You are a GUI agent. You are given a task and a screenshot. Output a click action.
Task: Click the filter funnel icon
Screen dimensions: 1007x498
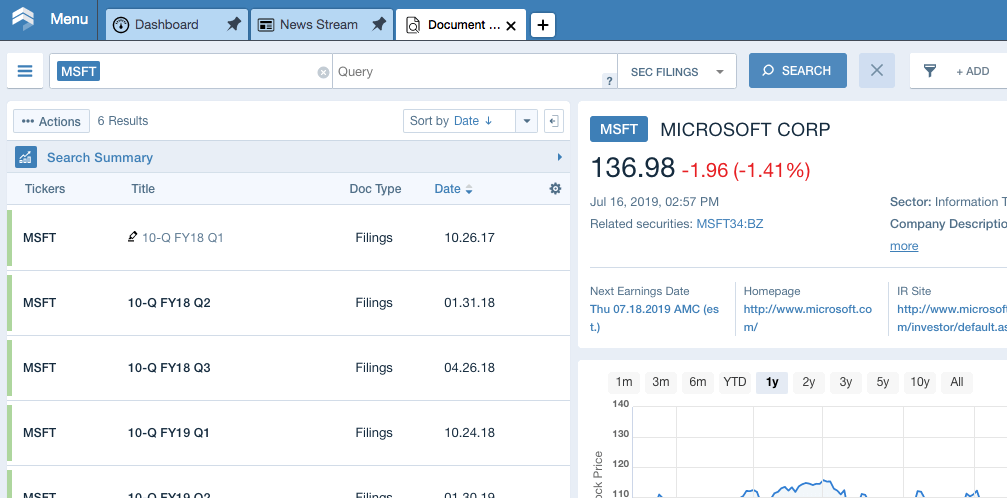pos(929,71)
